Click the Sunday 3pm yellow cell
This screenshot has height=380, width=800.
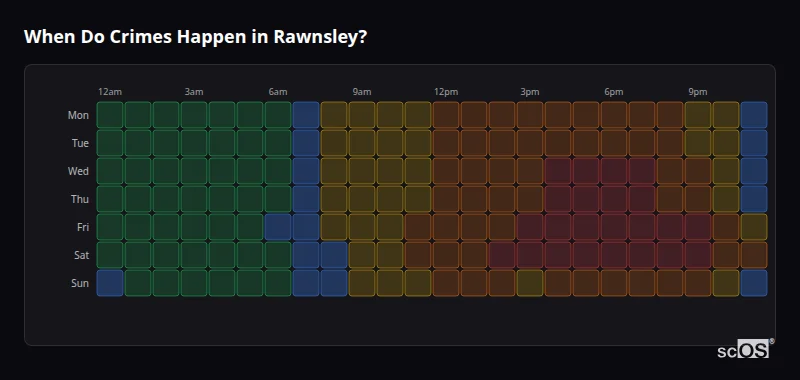(x=530, y=283)
